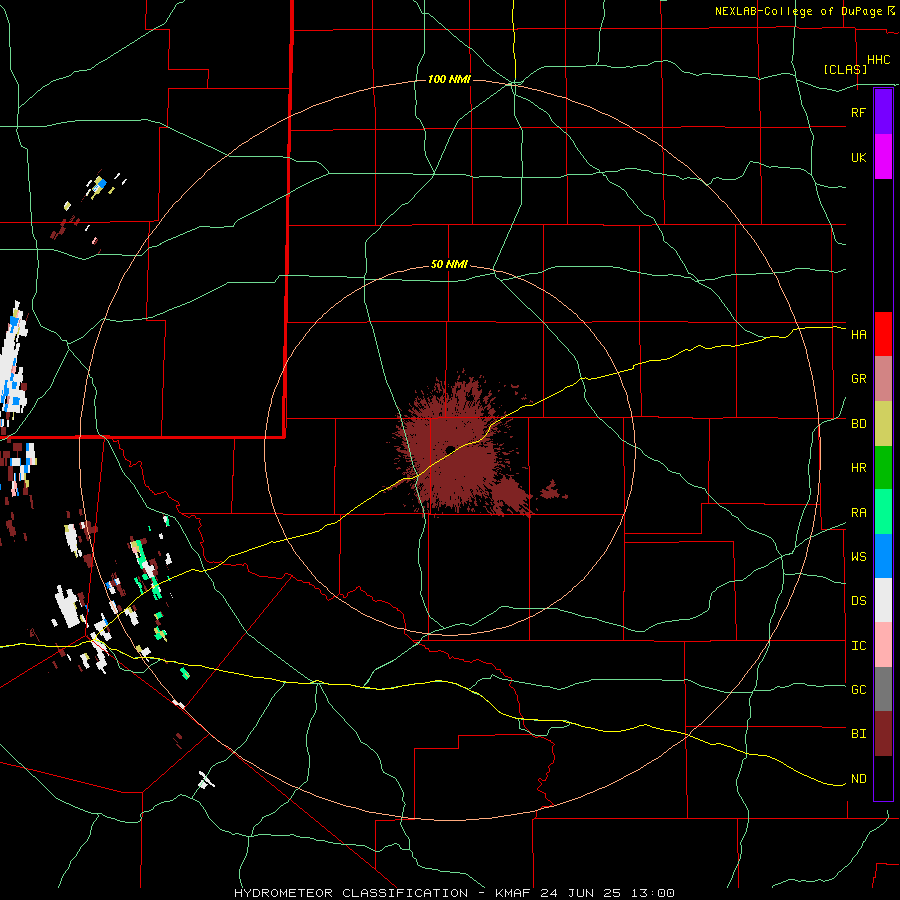Click the 'DS' legend label
Viewport: 900px width, 900px height.
point(858,601)
